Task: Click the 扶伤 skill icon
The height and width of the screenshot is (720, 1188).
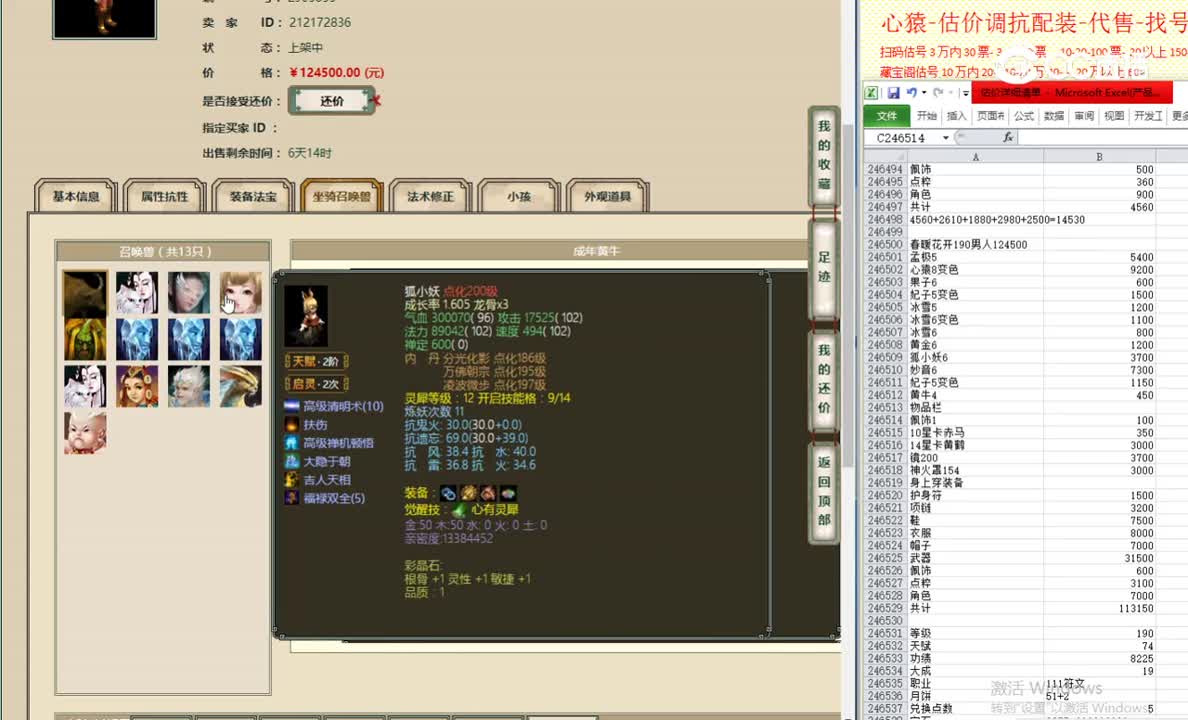Action: point(292,424)
